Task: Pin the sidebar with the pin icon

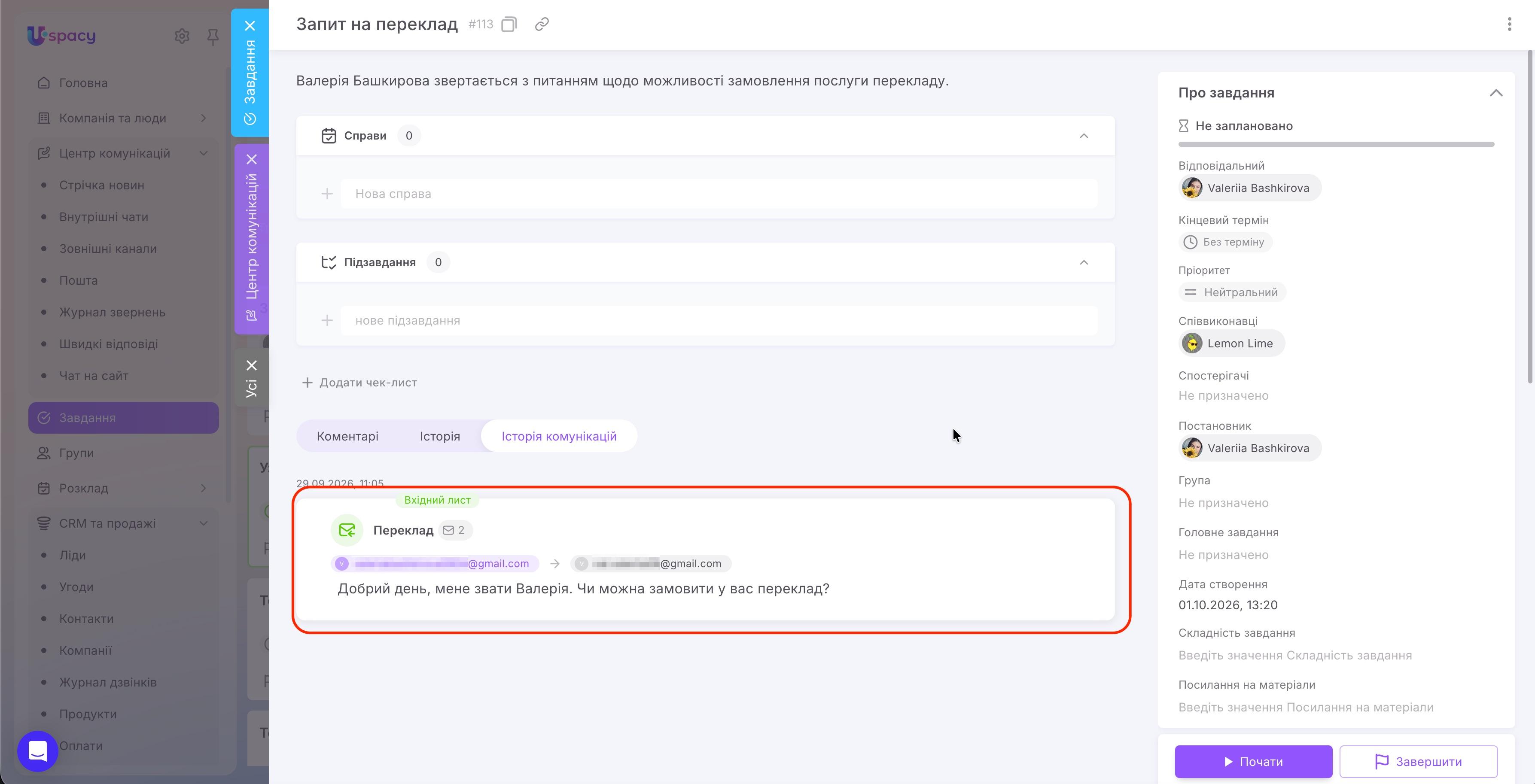Action: point(213,37)
